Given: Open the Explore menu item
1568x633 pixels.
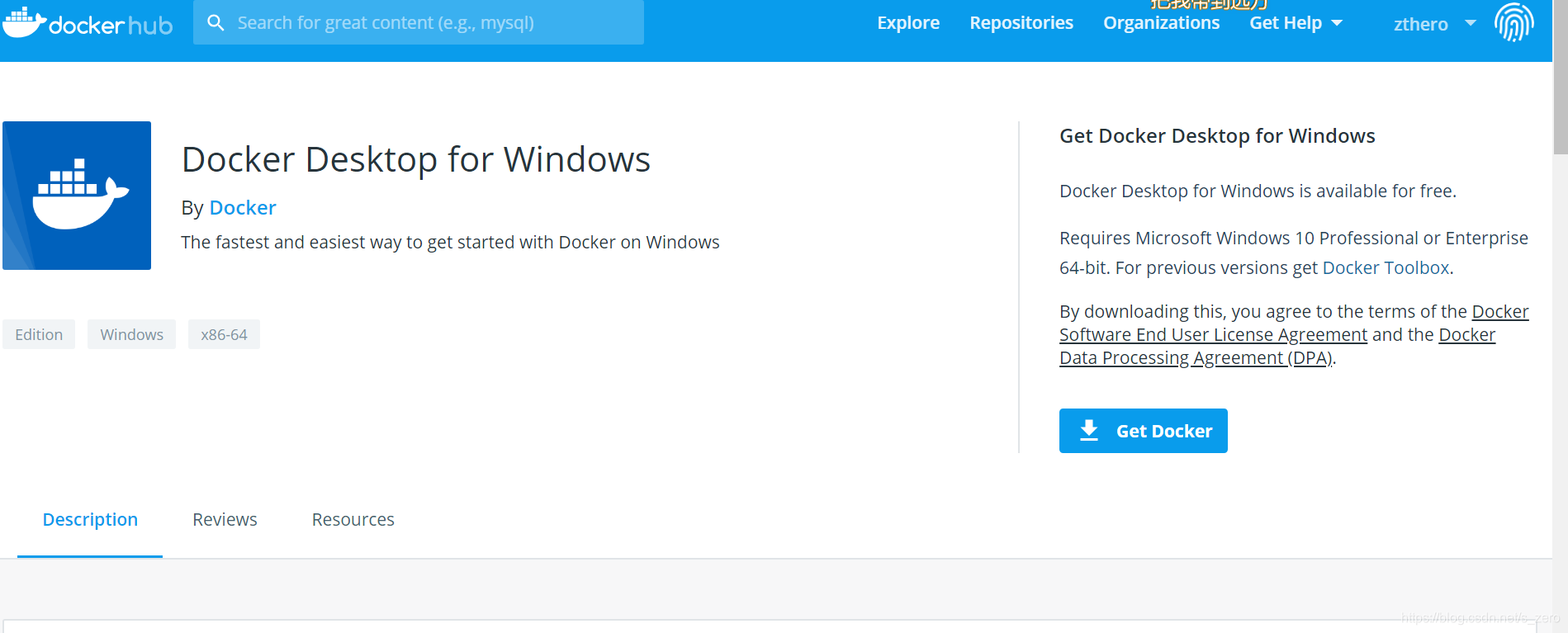Looking at the screenshot, I should coord(908,23).
